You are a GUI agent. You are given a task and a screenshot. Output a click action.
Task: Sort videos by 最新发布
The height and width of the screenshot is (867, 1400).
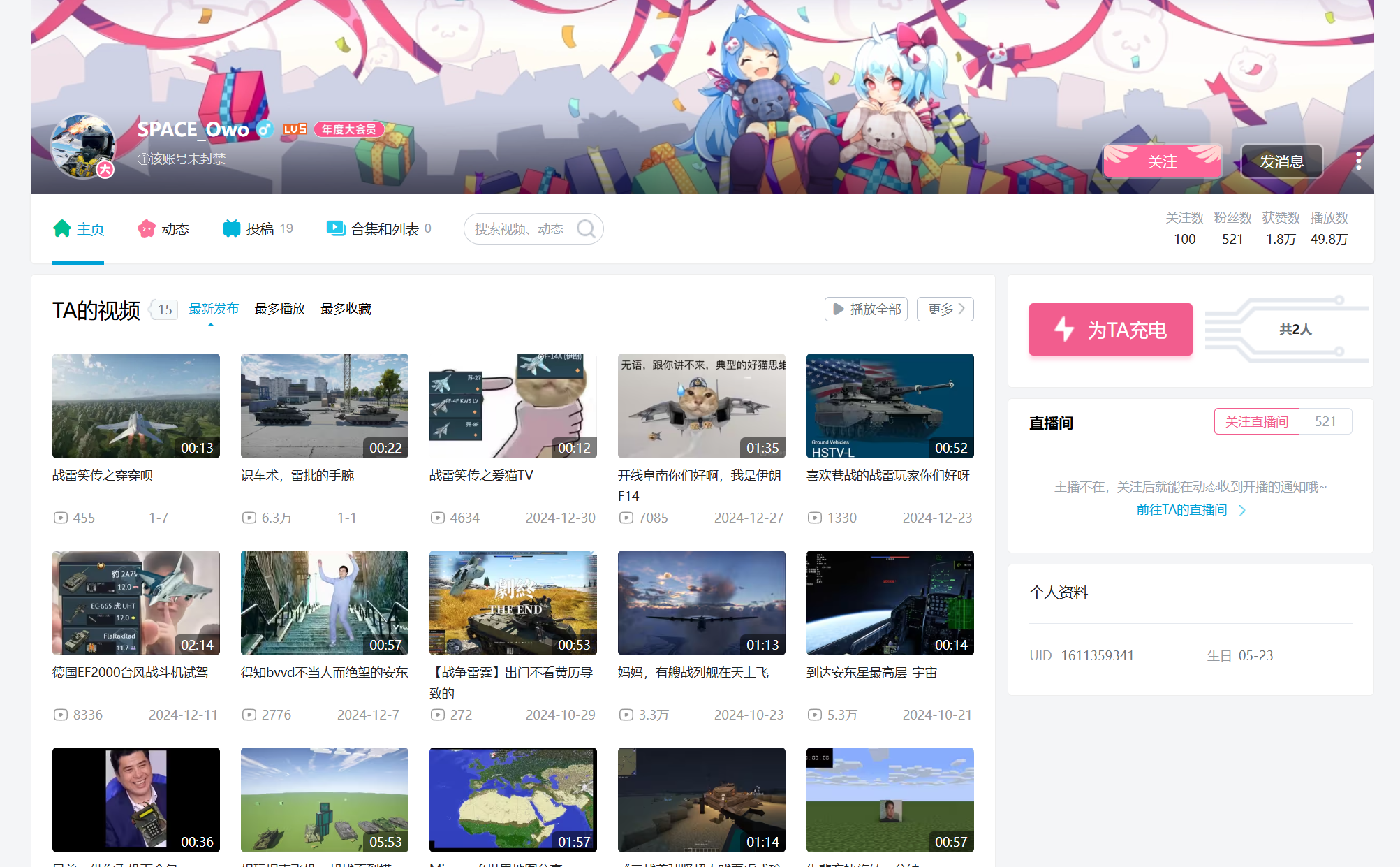[214, 309]
